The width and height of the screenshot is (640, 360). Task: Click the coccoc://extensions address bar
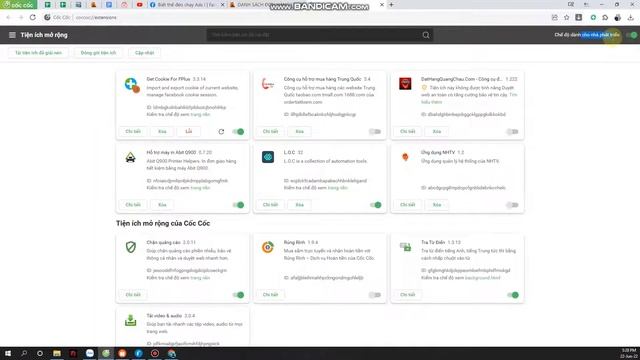pyautogui.click(x=294, y=18)
